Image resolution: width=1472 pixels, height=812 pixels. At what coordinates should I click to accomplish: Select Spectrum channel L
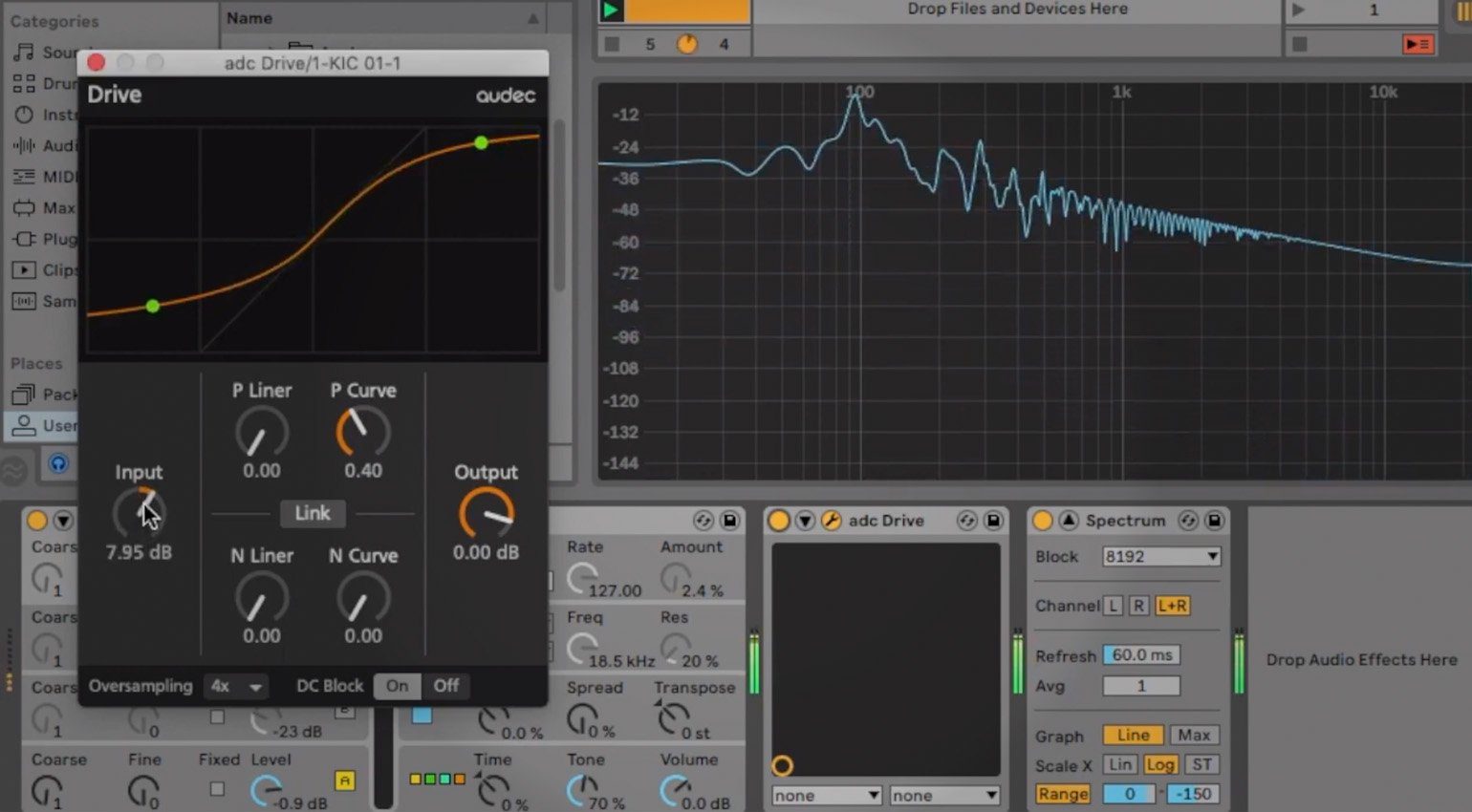(x=1113, y=606)
